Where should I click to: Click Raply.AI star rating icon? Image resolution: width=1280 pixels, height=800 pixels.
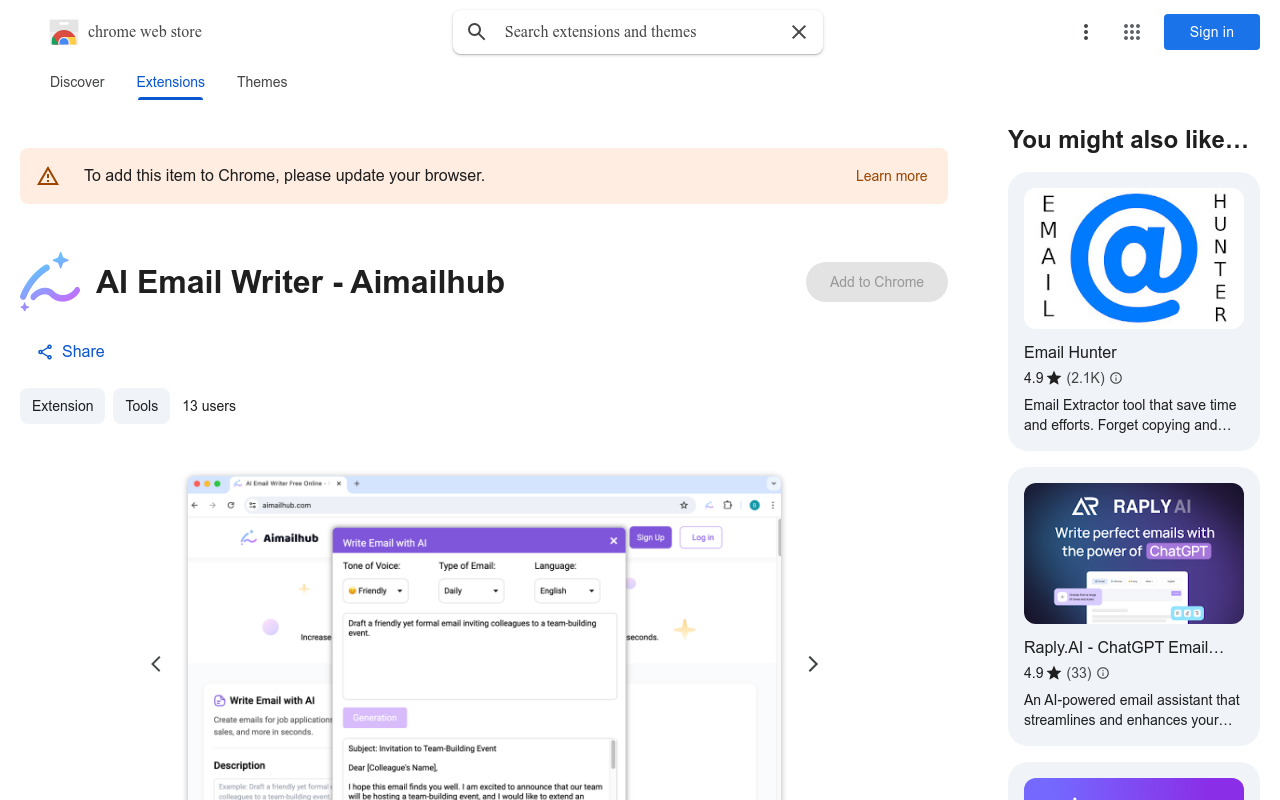coord(1054,673)
